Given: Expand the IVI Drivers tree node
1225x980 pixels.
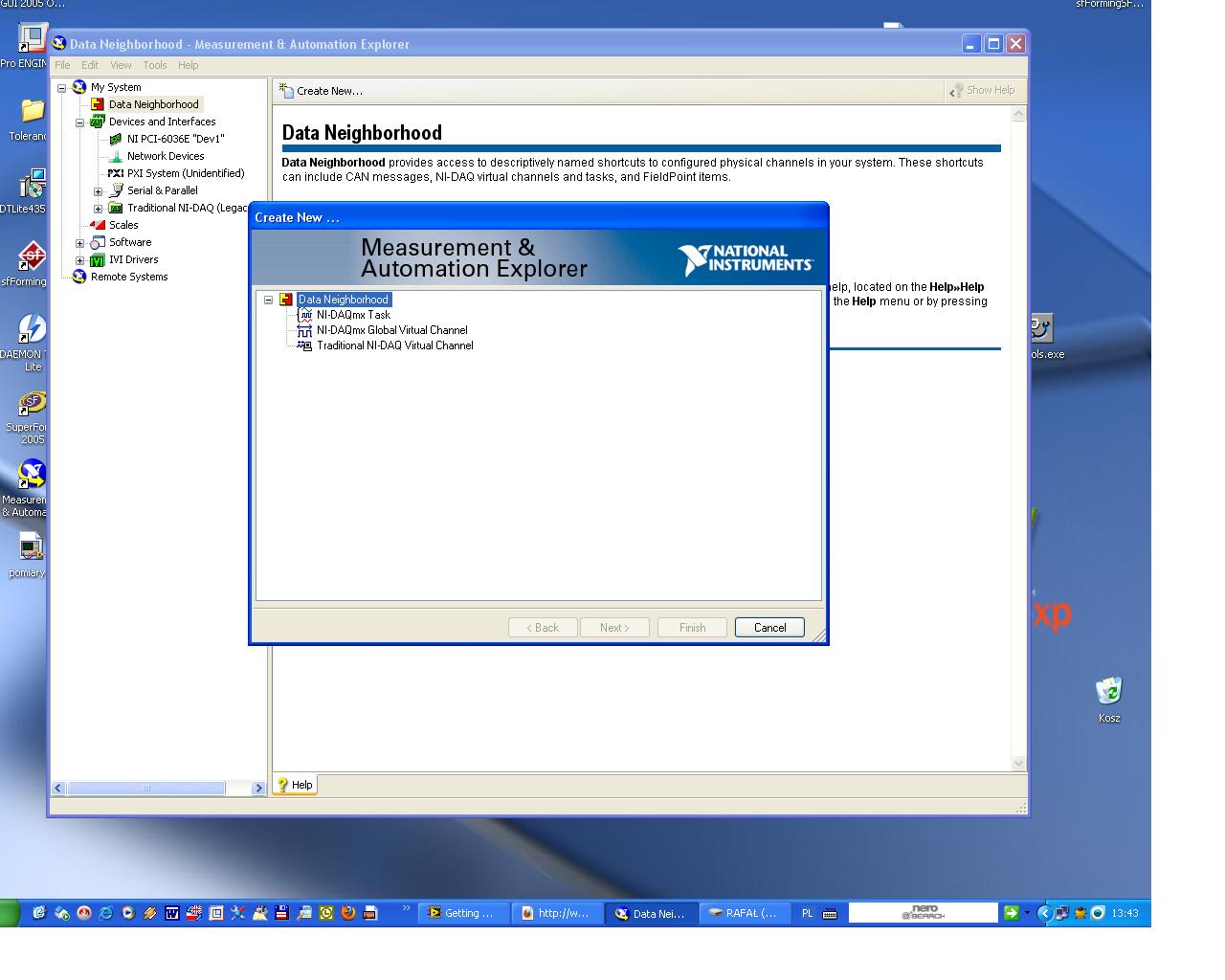Looking at the screenshot, I should (80, 259).
